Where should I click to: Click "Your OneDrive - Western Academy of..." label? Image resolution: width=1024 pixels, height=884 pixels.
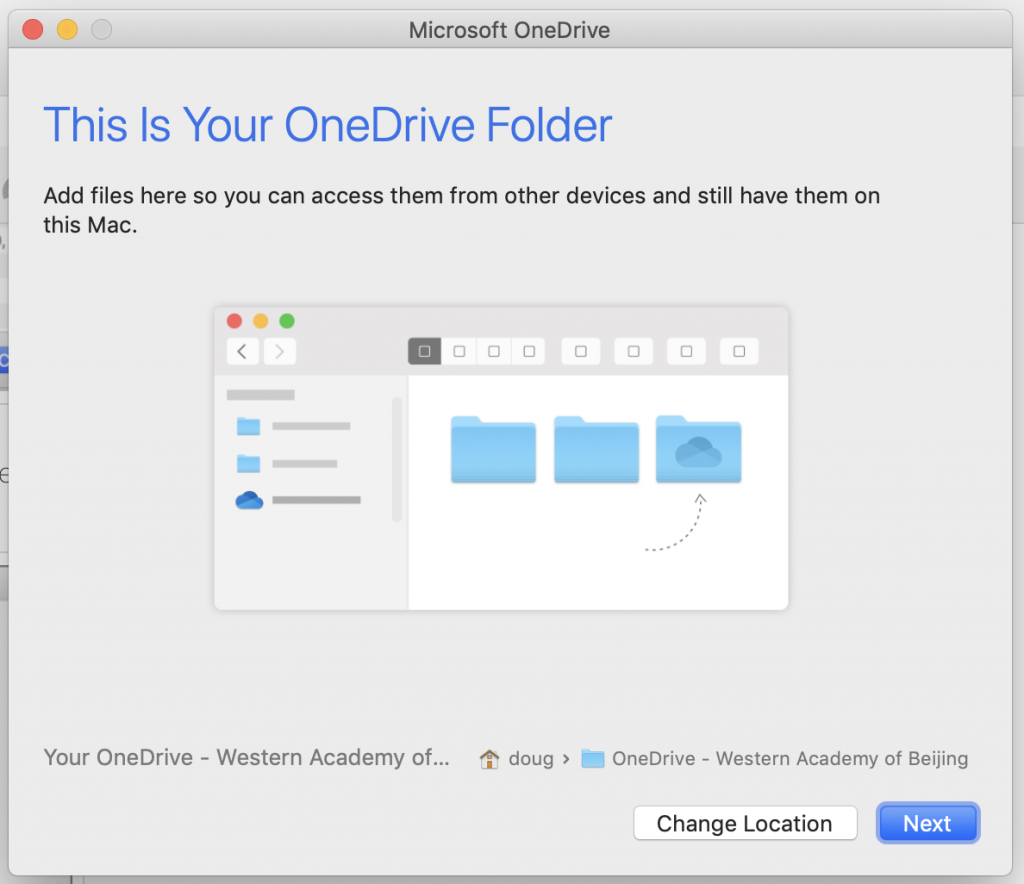coord(246,757)
